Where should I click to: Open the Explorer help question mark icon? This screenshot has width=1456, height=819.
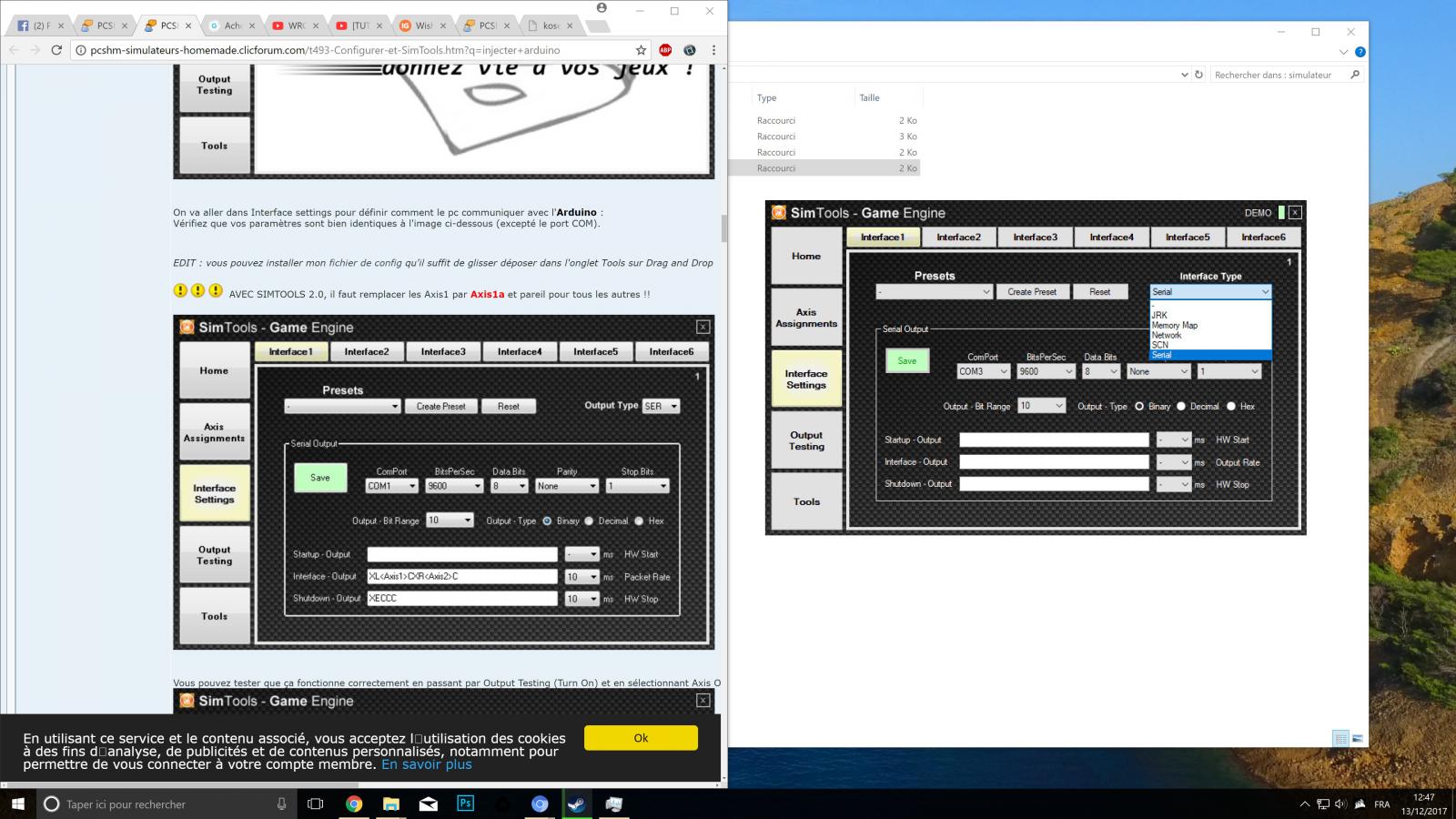click(x=1360, y=52)
